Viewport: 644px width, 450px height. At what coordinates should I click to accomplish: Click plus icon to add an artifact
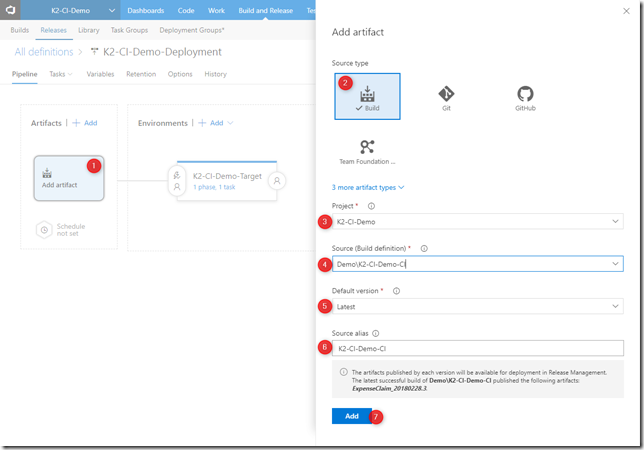(x=76, y=123)
